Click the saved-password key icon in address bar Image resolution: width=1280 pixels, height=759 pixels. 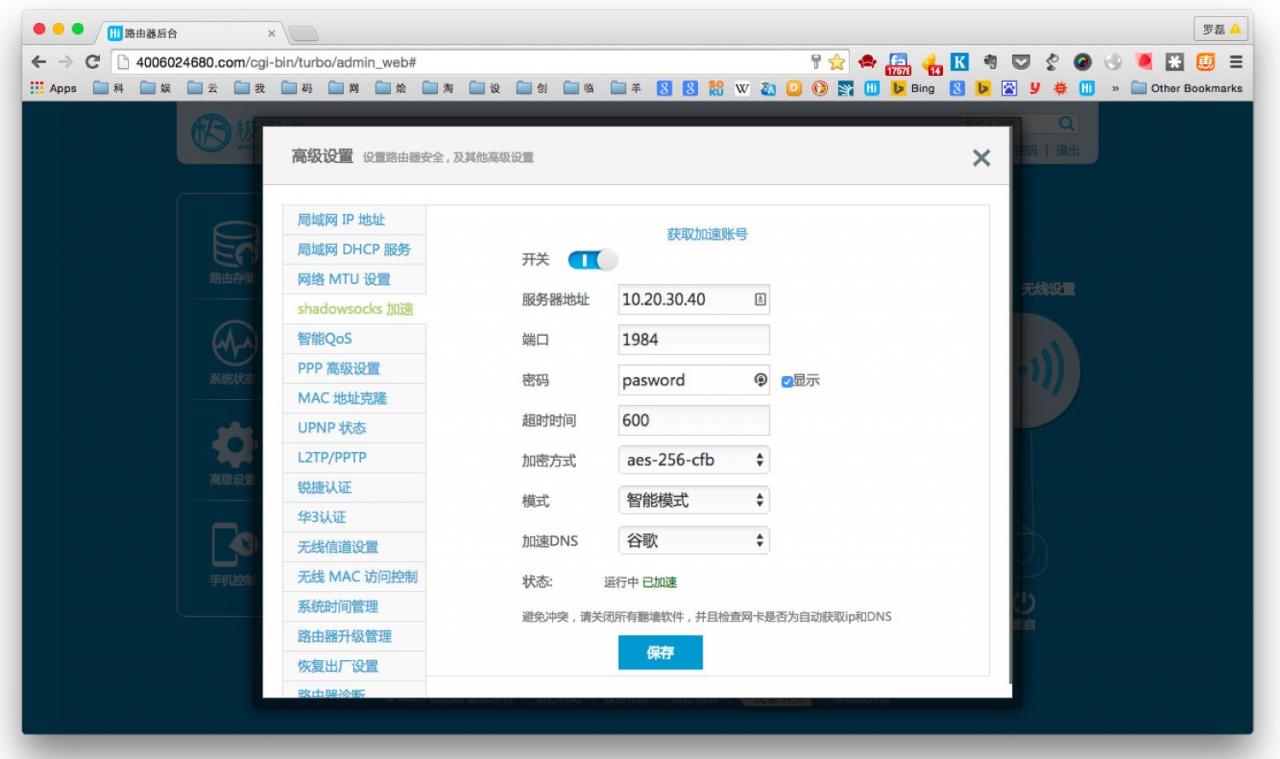tap(817, 62)
